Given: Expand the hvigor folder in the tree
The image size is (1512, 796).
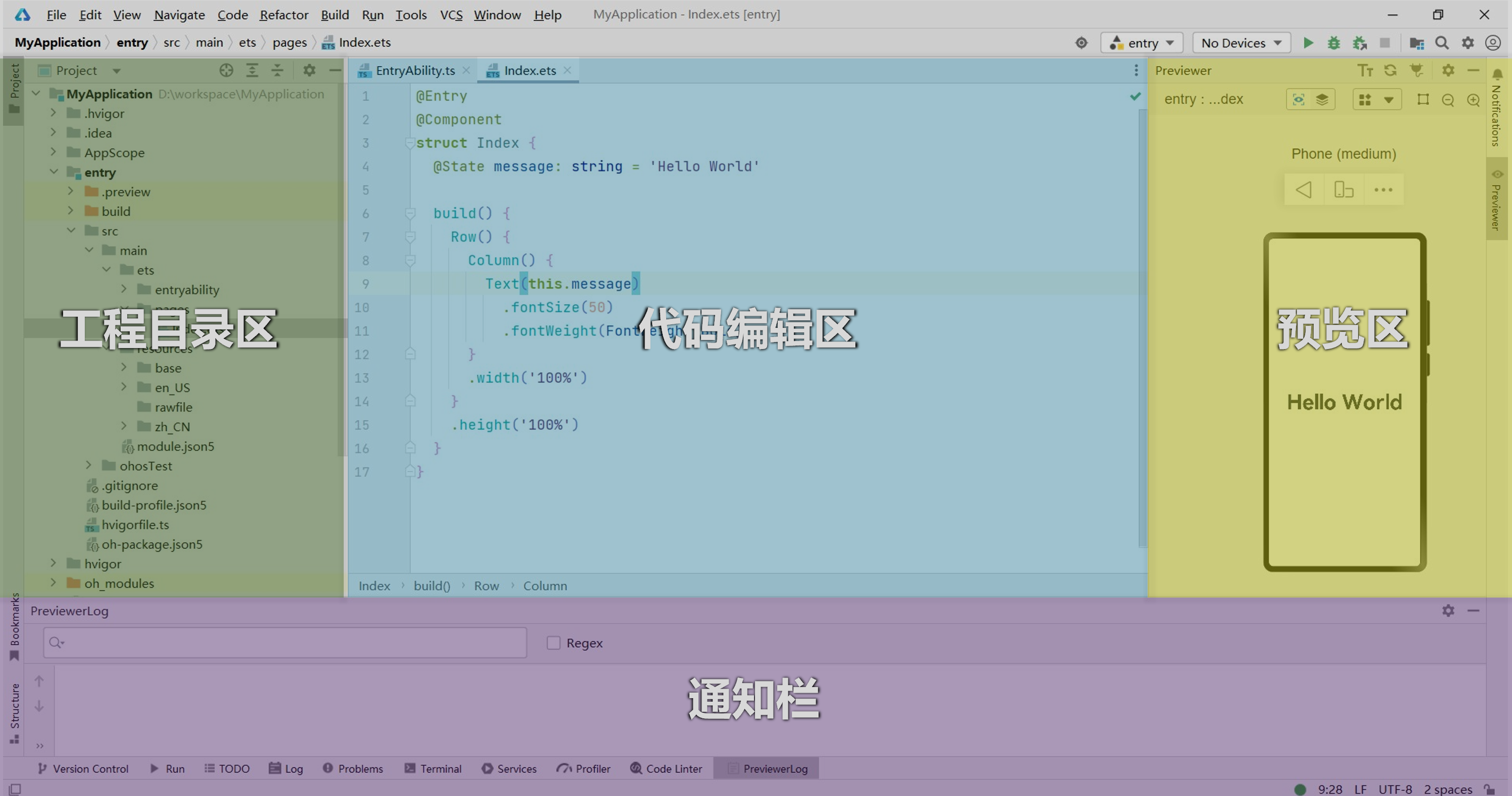Looking at the screenshot, I should [53, 563].
